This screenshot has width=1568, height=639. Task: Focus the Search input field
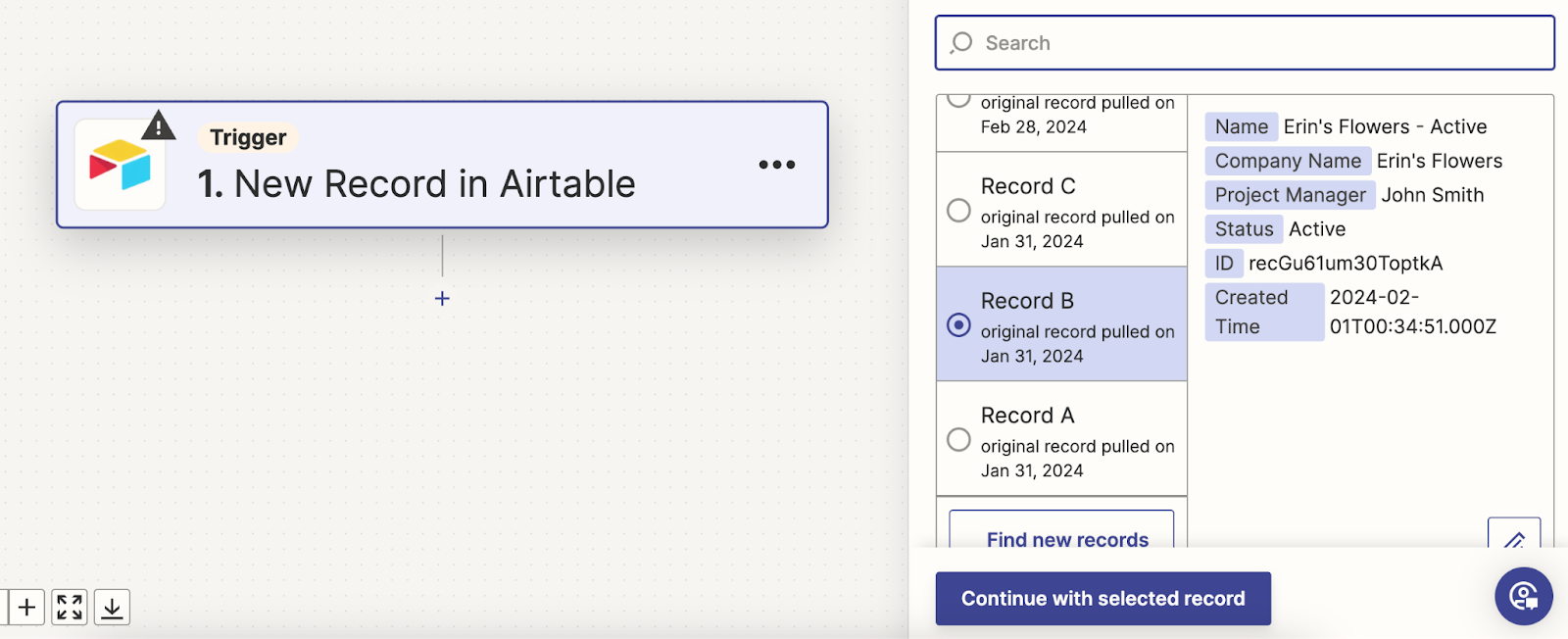(x=1245, y=43)
